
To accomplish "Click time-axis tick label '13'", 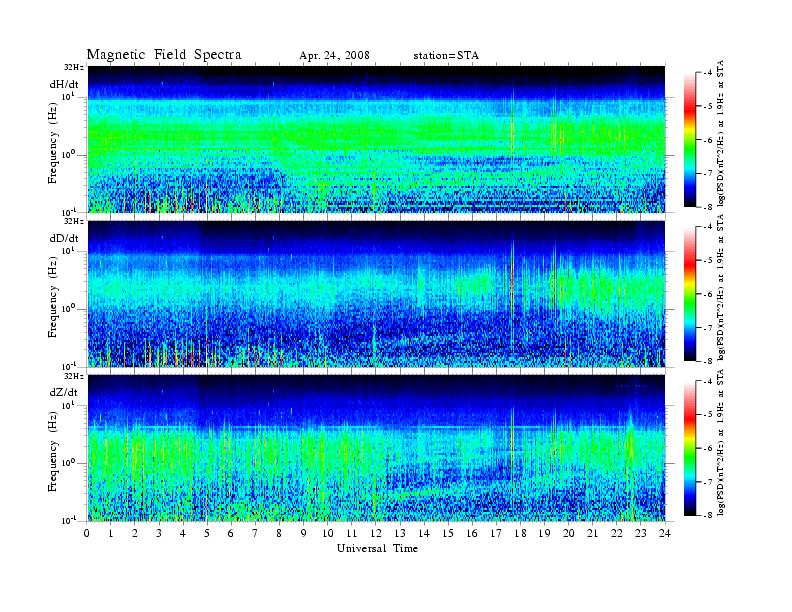I will (x=400, y=533).
